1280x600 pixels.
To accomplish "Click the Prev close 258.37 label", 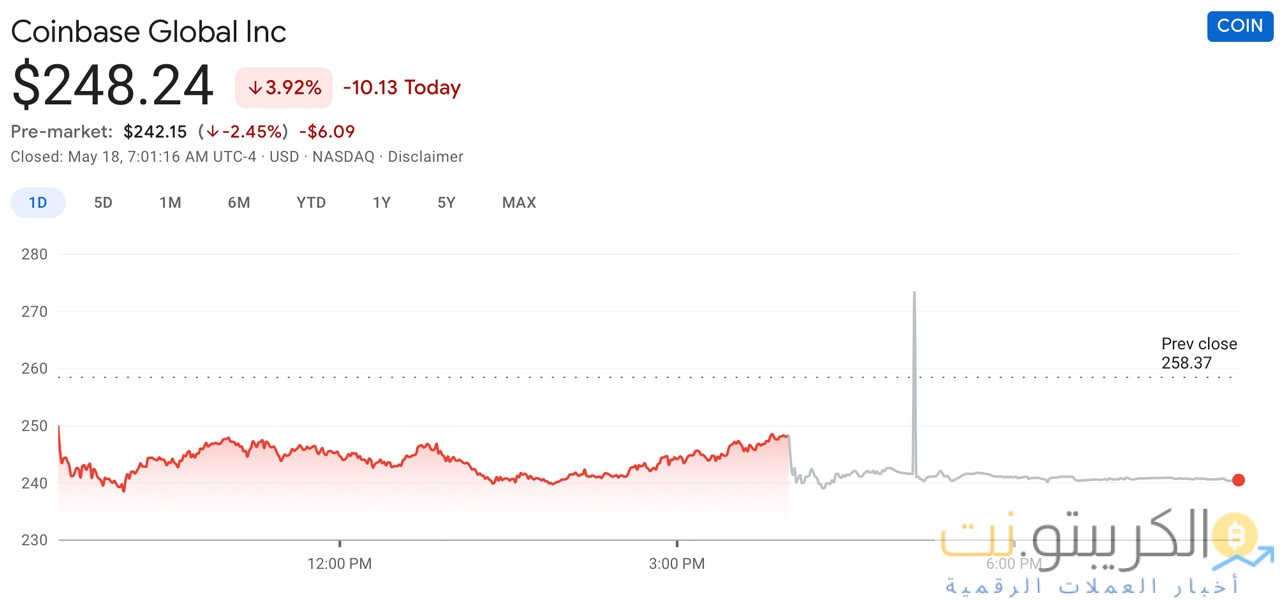I will 1198,353.
